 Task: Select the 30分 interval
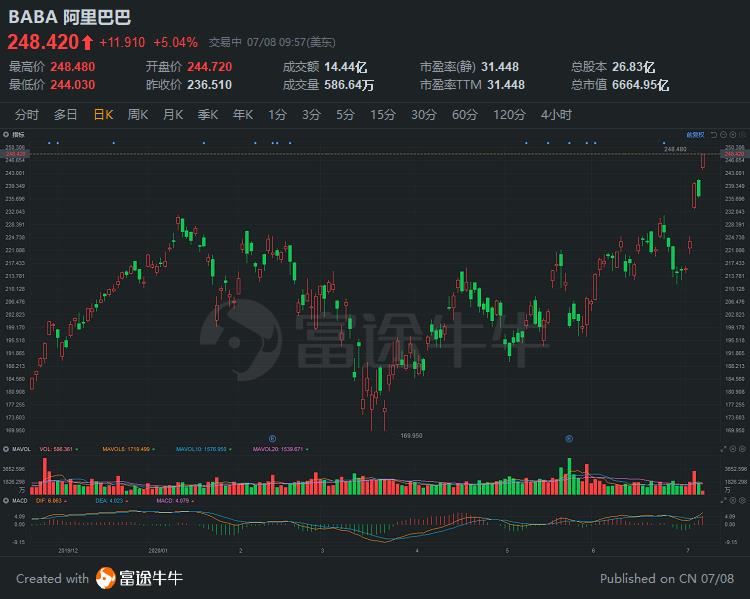tap(424, 115)
